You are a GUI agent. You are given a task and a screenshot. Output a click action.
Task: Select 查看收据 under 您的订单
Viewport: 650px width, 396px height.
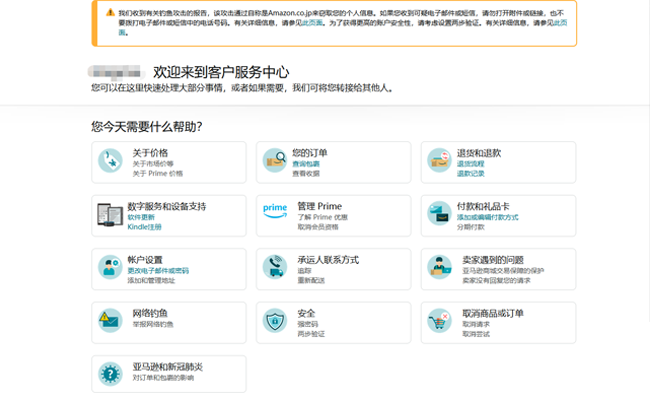click(306, 174)
